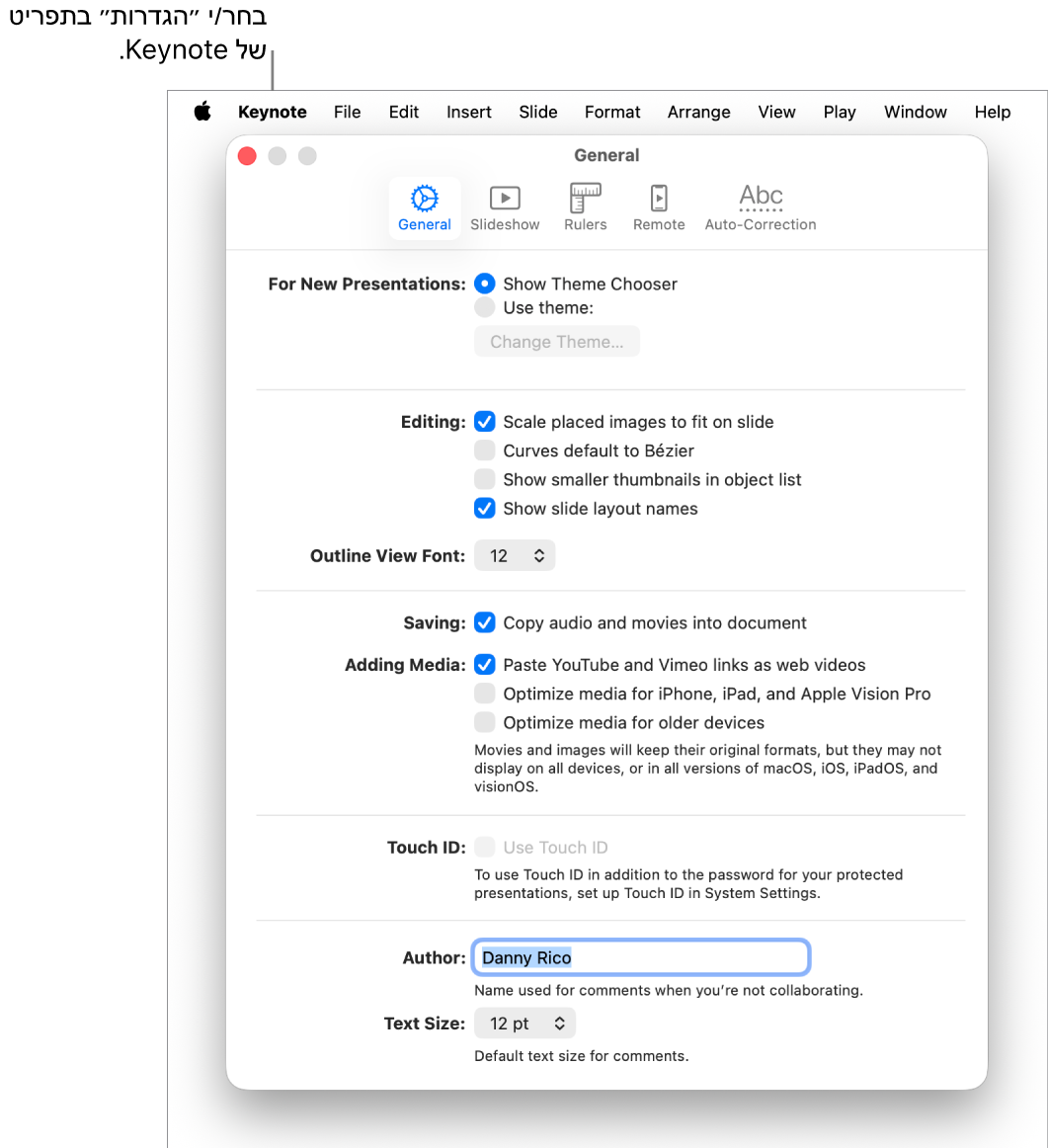Click the Change Theme… button
The height and width of the screenshot is (1148, 1048).
coord(557,342)
